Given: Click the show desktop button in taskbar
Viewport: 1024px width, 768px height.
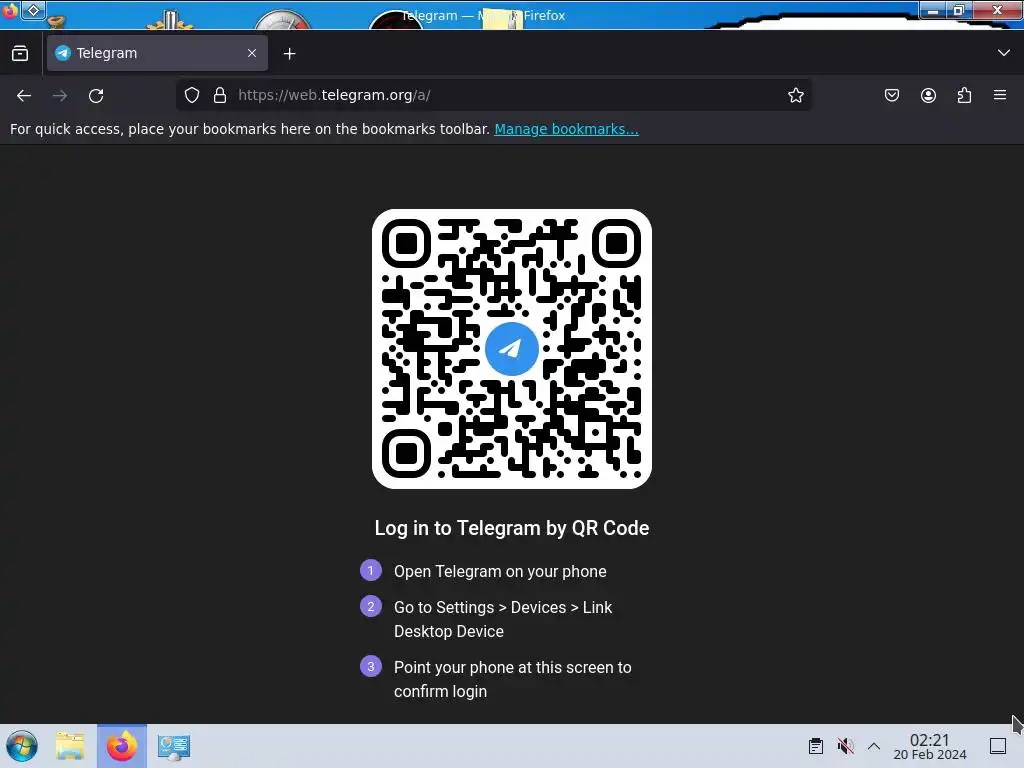Looking at the screenshot, I should click(998, 746).
